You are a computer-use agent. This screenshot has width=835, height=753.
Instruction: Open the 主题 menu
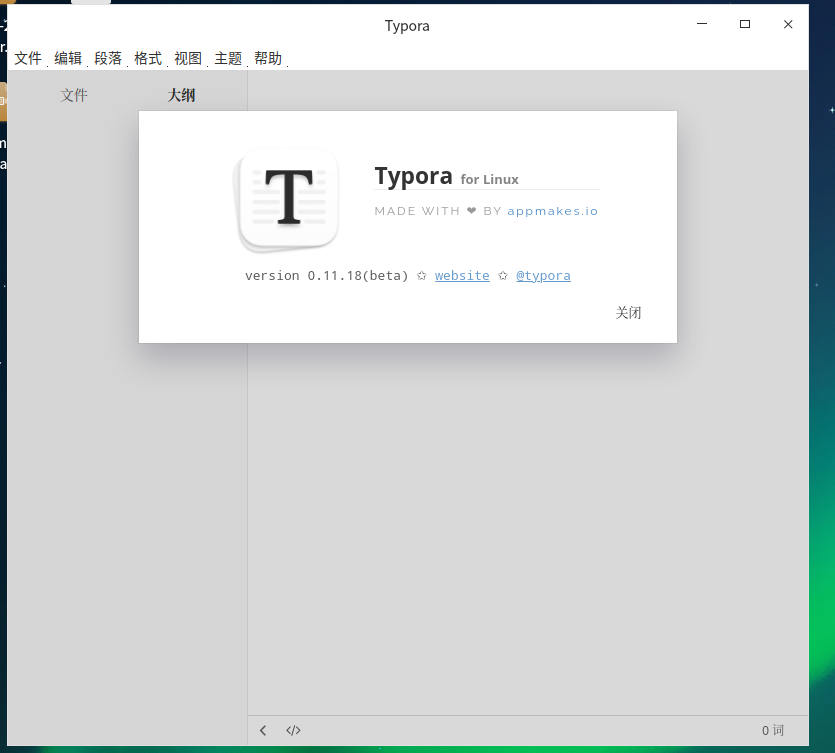(x=228, y=59)
